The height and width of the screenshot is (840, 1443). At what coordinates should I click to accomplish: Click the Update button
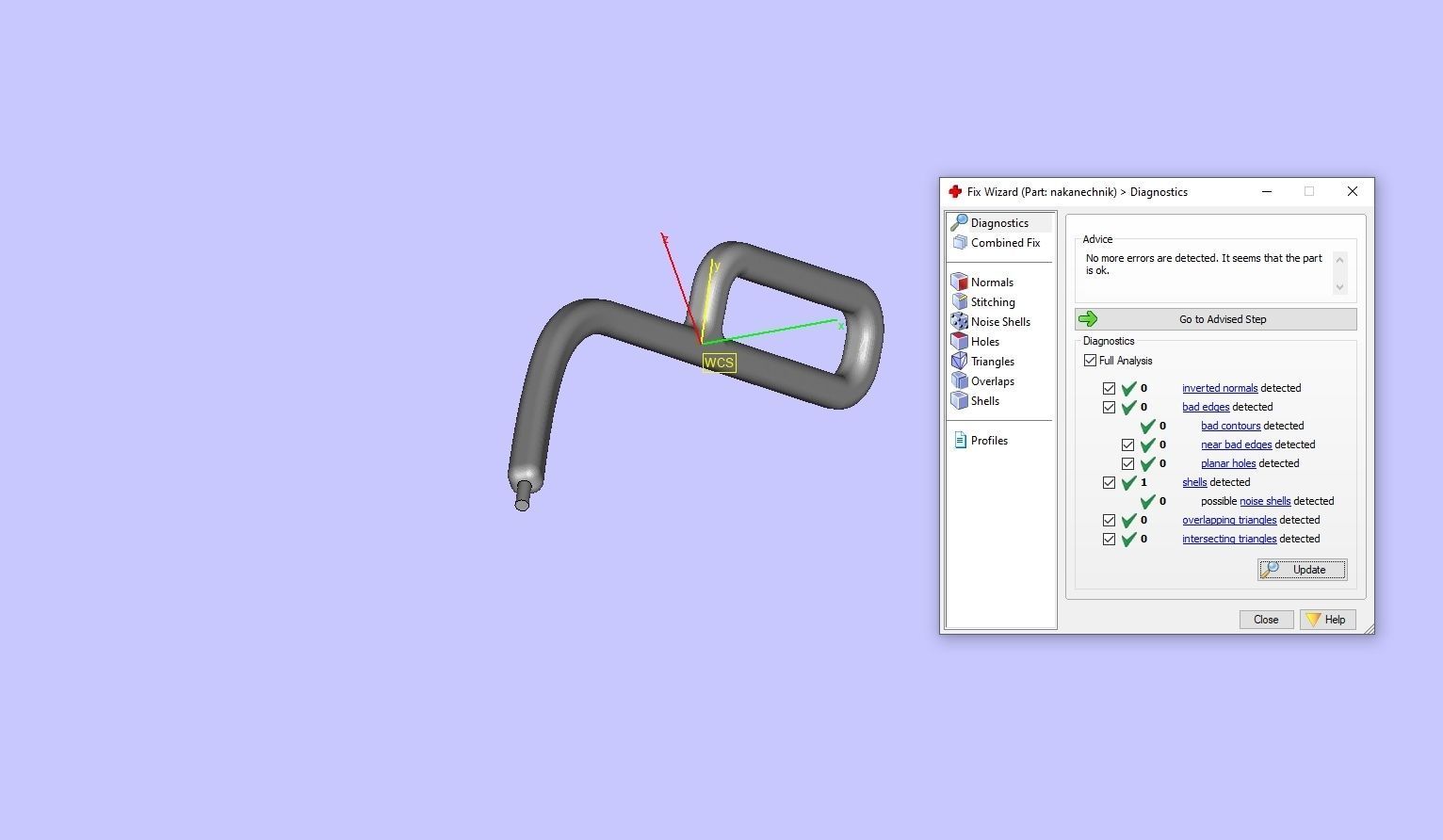(1302, 570)
